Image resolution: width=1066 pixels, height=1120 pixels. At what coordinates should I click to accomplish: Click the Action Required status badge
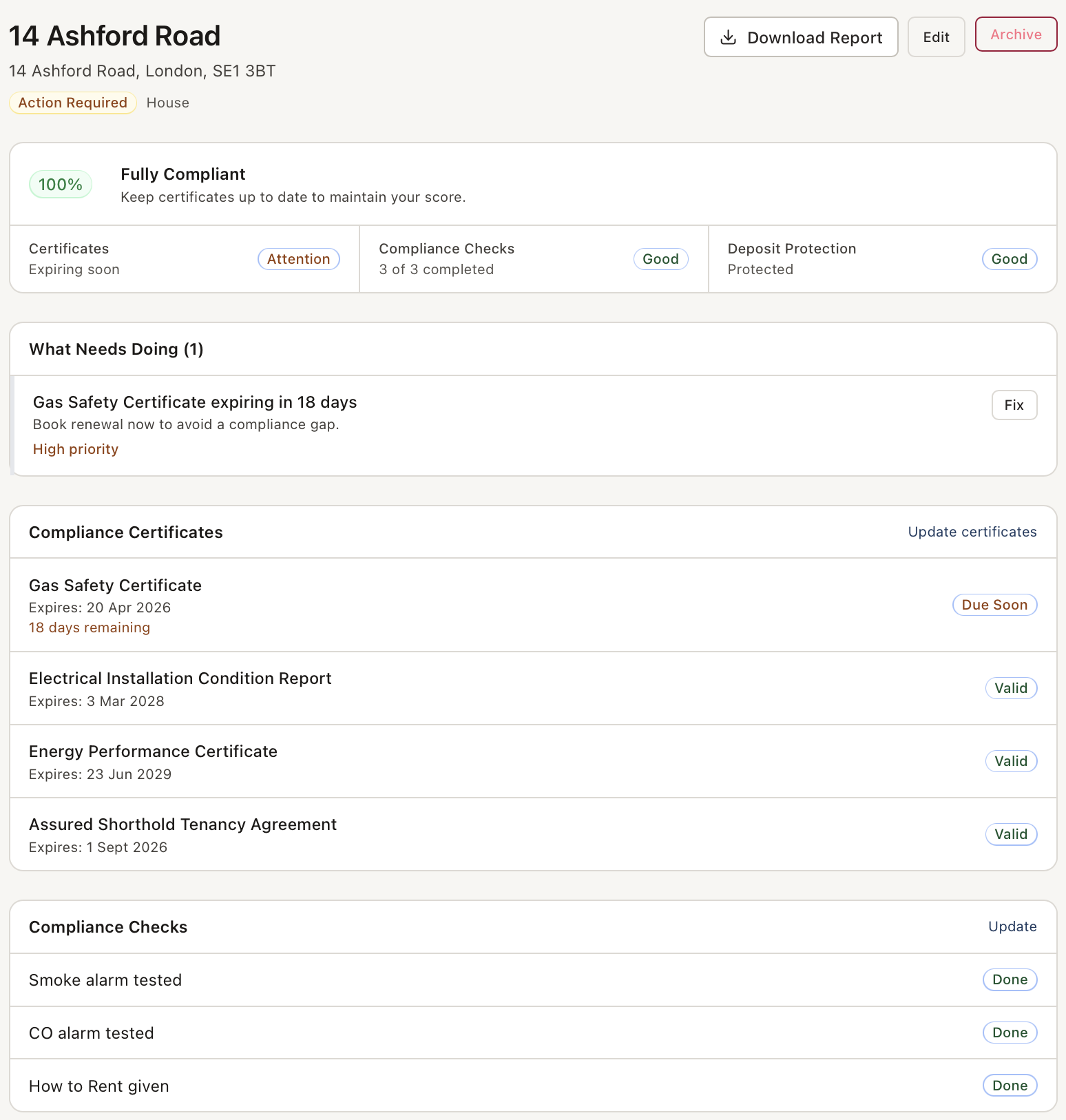73,103
